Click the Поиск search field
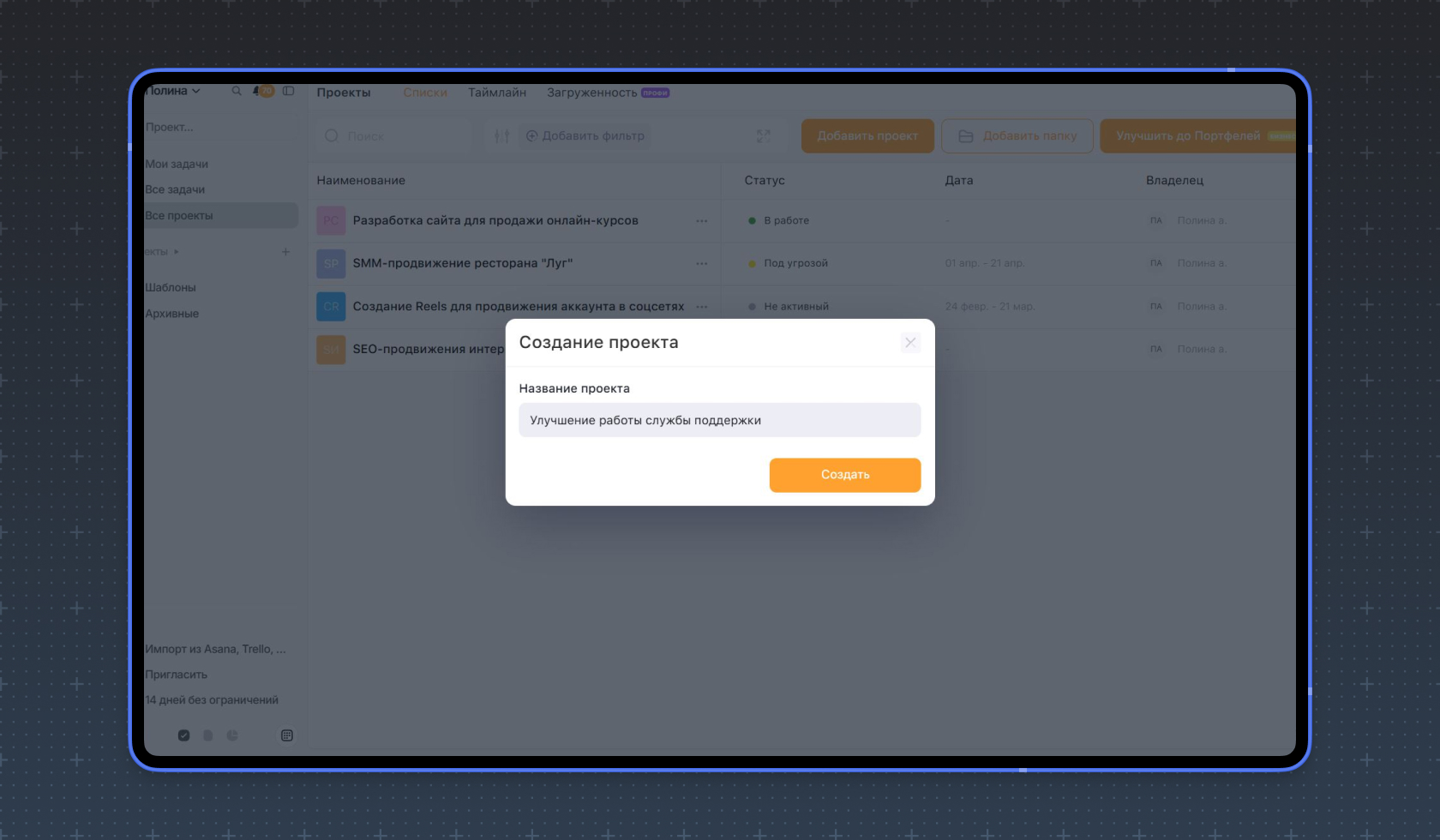 (x=394, y=135)
